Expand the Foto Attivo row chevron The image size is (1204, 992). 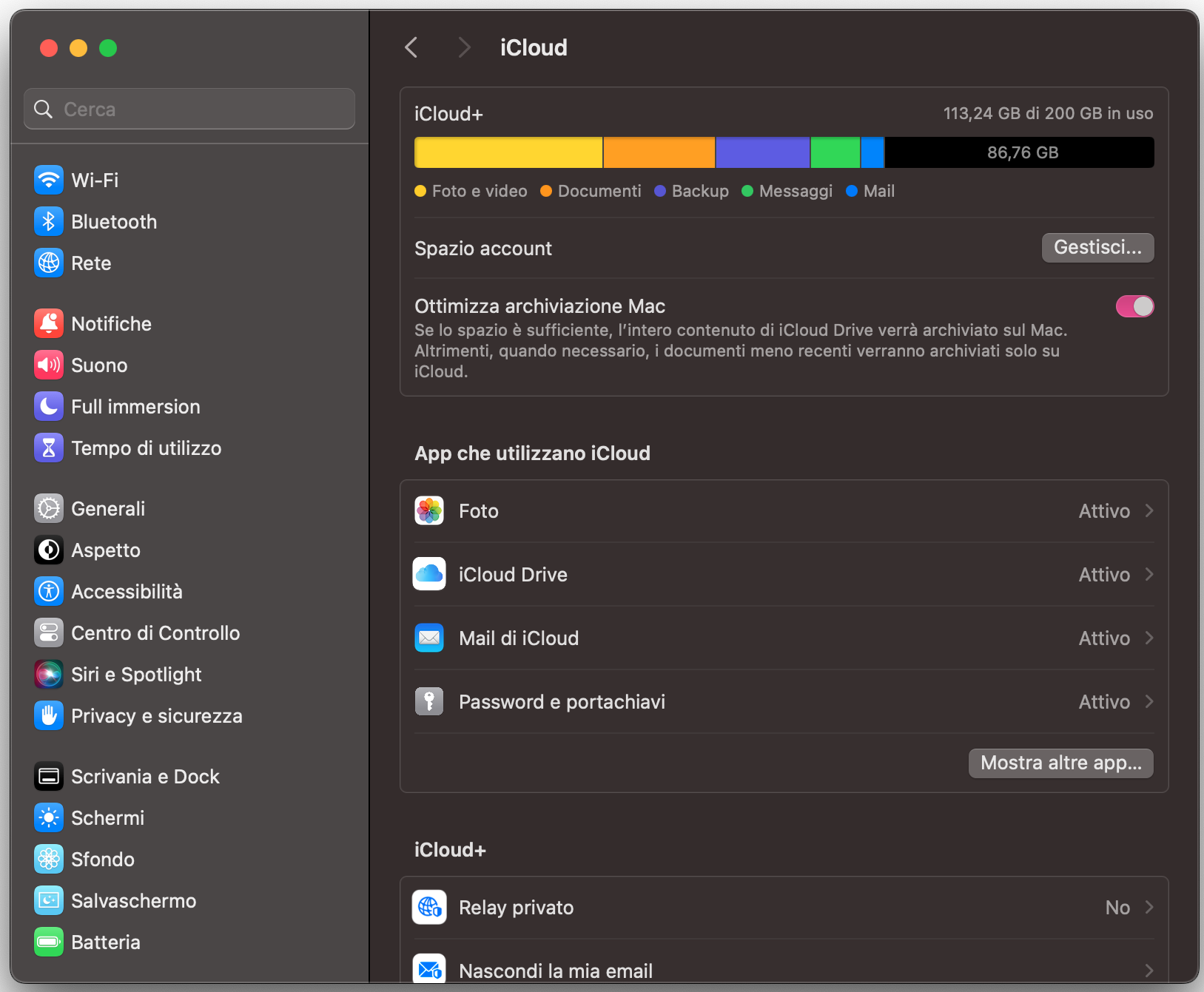(x=1148, y=510)
